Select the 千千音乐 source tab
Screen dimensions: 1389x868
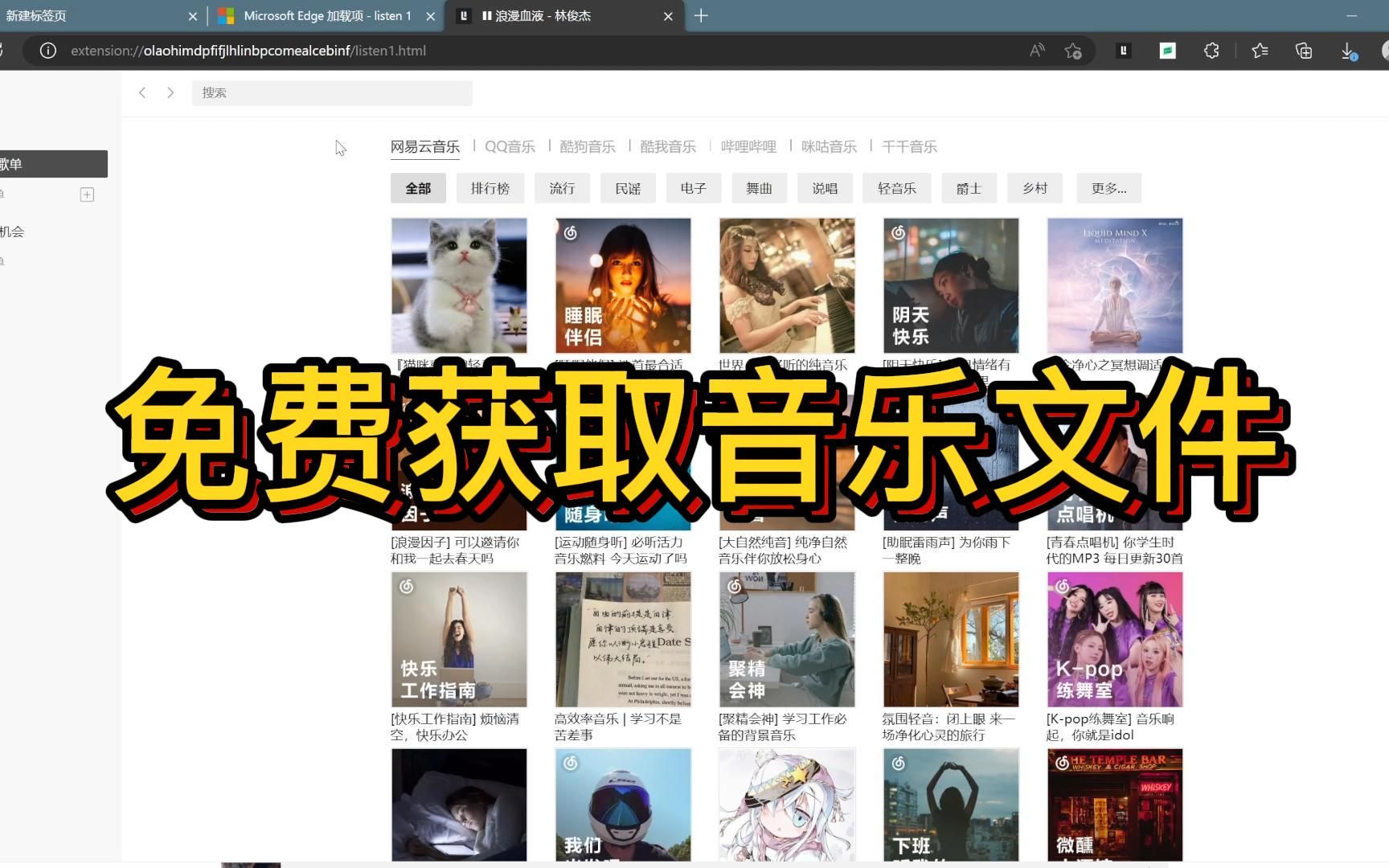click(x=909, y=146)
